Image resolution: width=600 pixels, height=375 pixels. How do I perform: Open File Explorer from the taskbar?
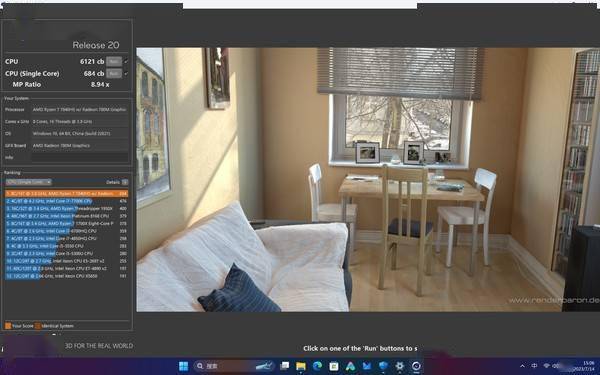pos(301,366)
